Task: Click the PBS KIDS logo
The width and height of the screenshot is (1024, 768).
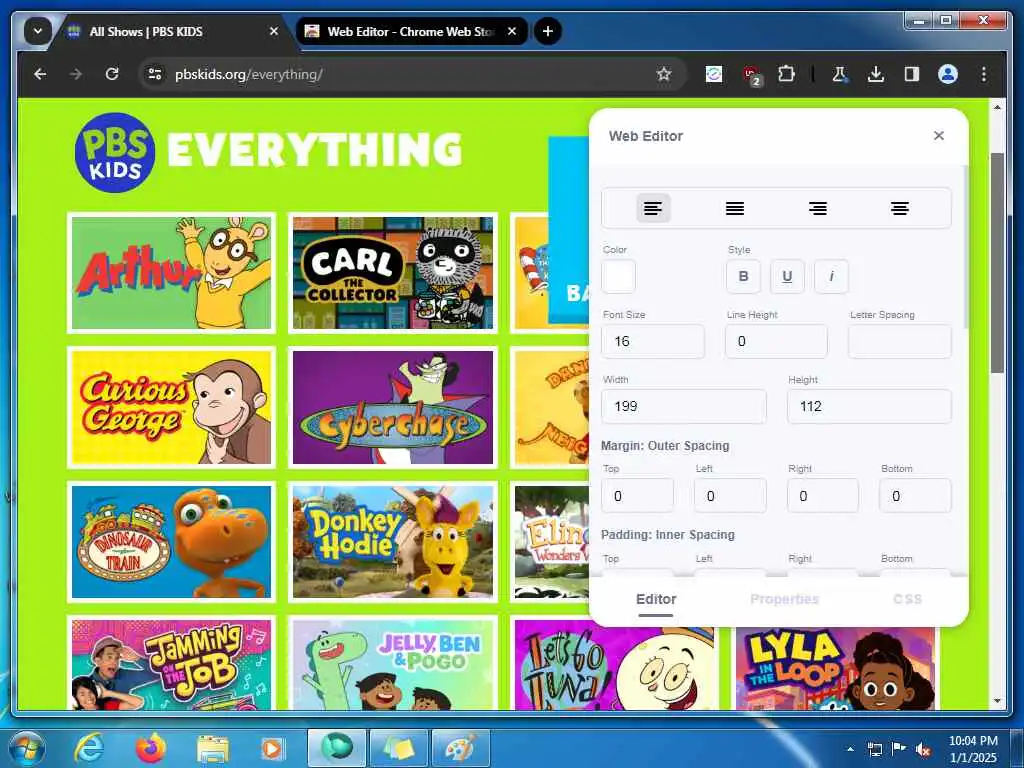Action: [115, 153]
